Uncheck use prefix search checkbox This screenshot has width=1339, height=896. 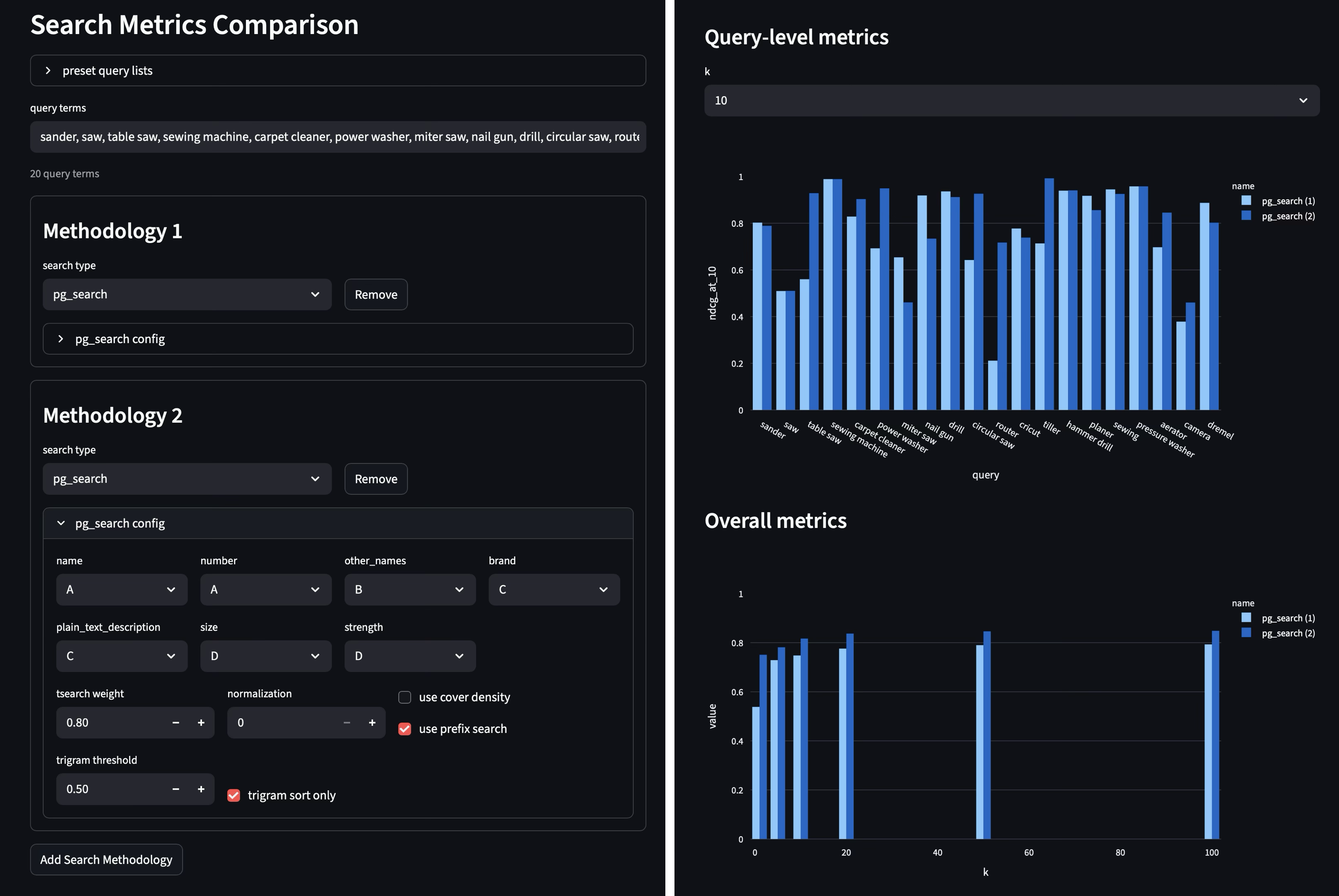(404, 728)
